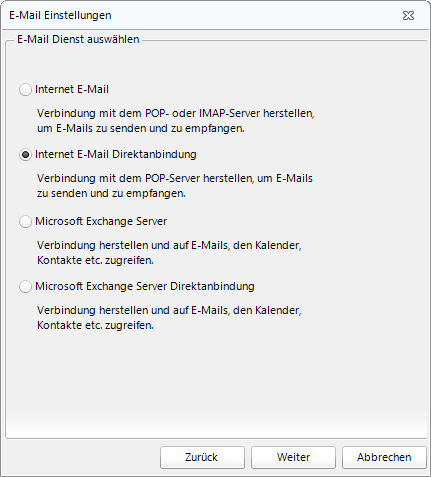Click the "Internet E-Mail Direktanbindung" label text
This screenshot has width=431, height=477.
(x=116, y=154)
